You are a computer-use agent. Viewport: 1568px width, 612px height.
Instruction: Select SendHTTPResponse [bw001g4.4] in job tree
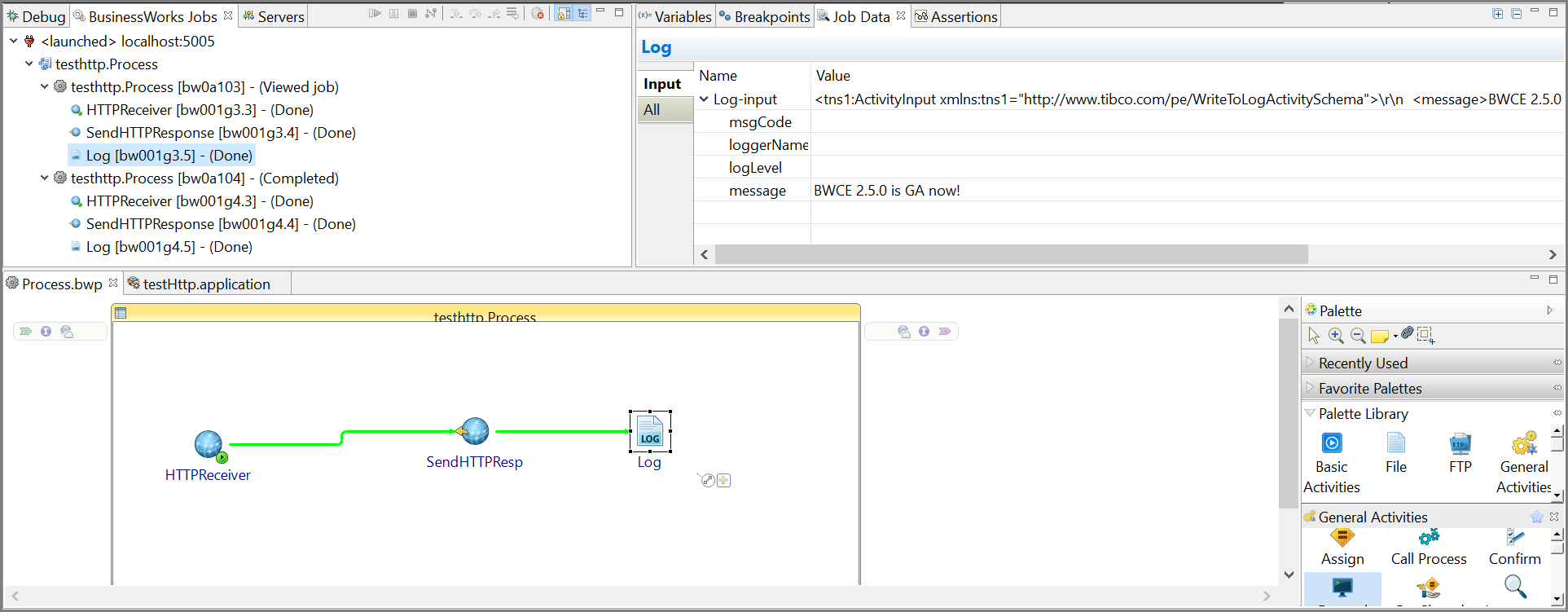(221, 224)
